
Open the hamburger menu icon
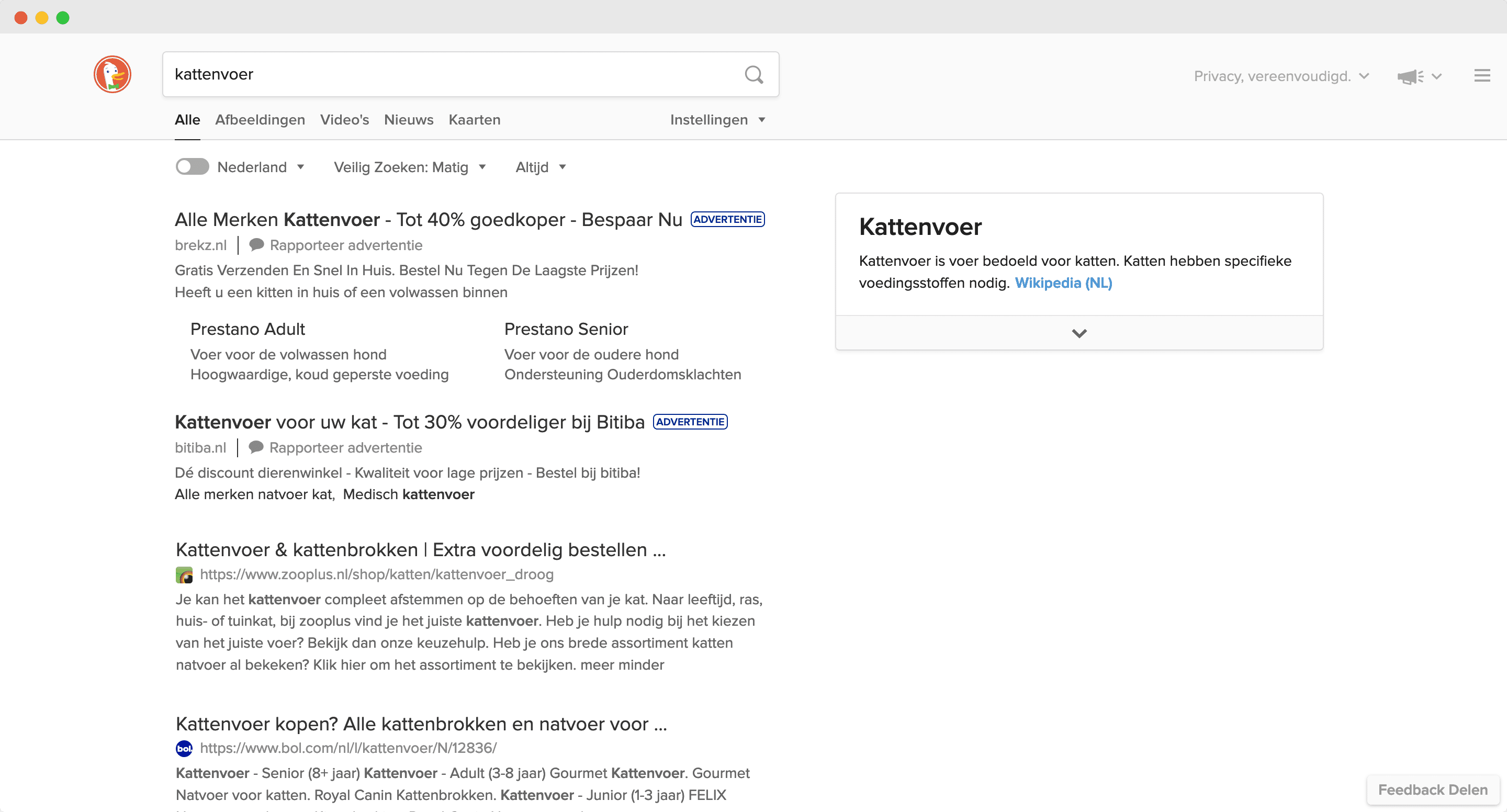(1482, 75)
